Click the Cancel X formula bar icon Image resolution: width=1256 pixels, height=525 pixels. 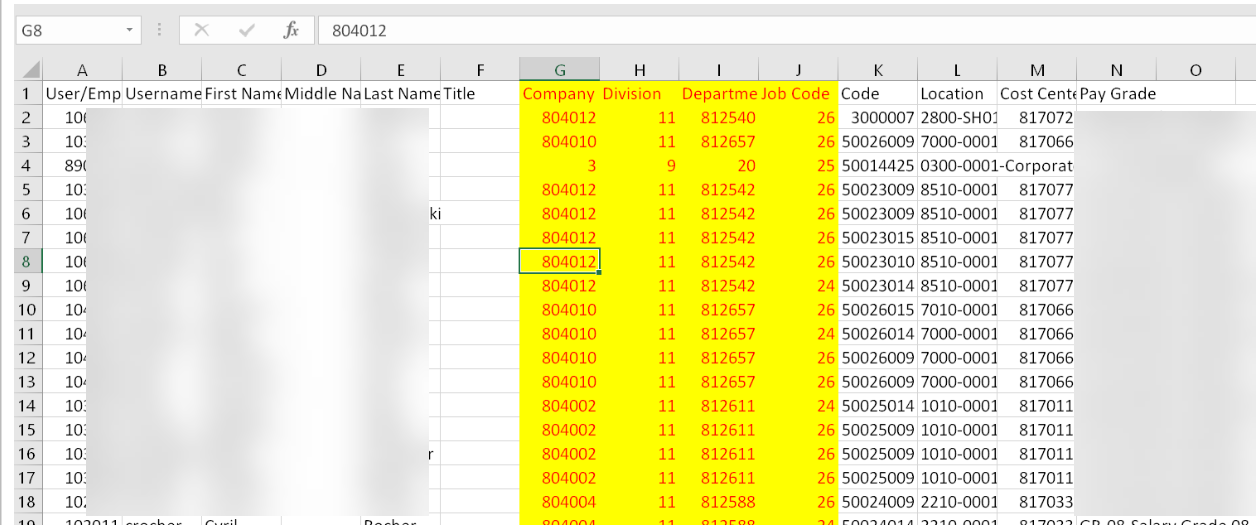click(202, 31)
